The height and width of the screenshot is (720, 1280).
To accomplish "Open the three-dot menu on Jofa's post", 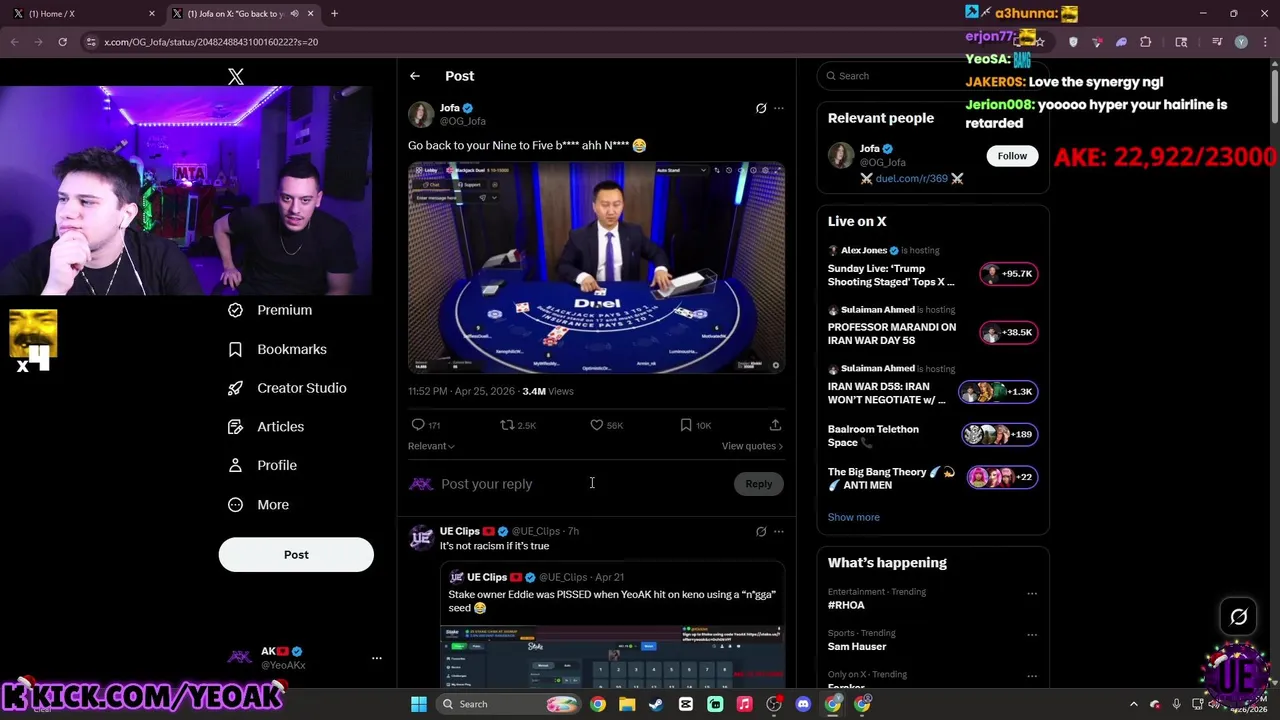I will 779,108.
